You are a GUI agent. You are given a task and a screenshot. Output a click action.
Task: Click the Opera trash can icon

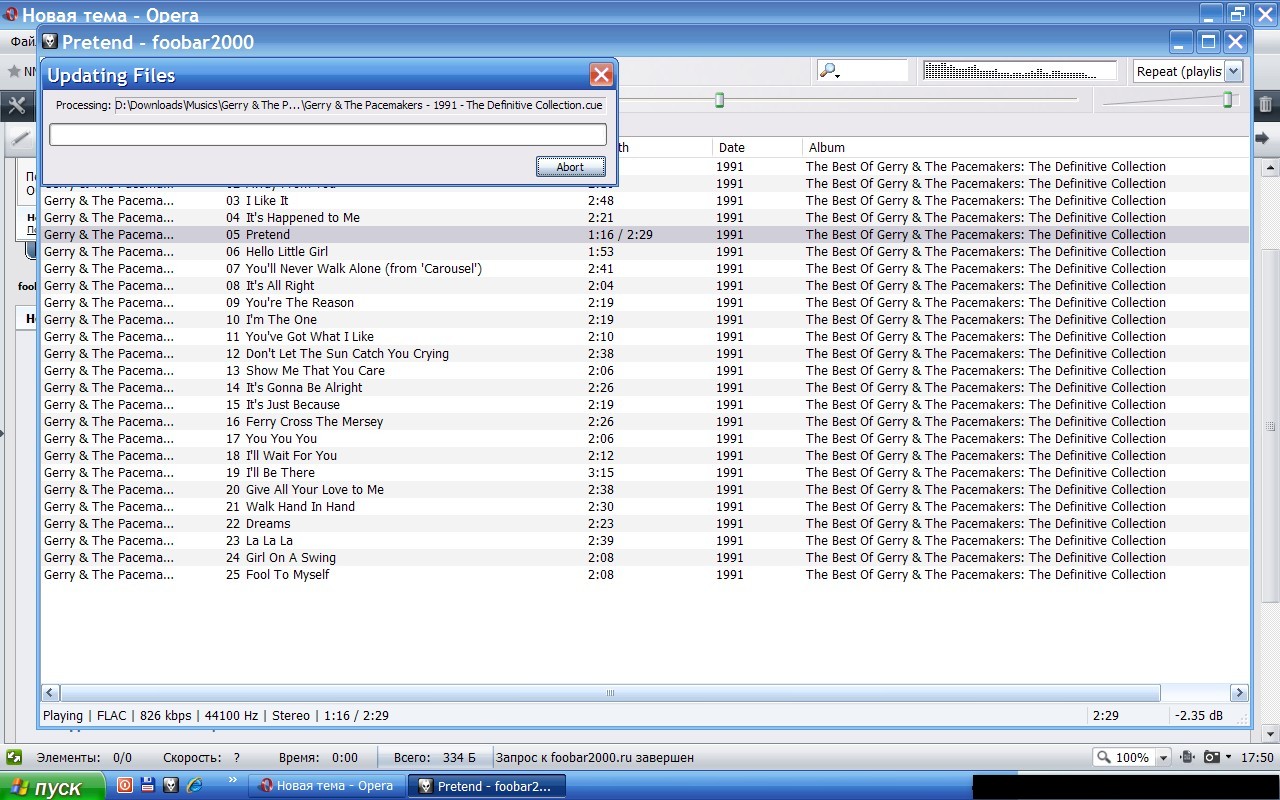coord(1265,104)
